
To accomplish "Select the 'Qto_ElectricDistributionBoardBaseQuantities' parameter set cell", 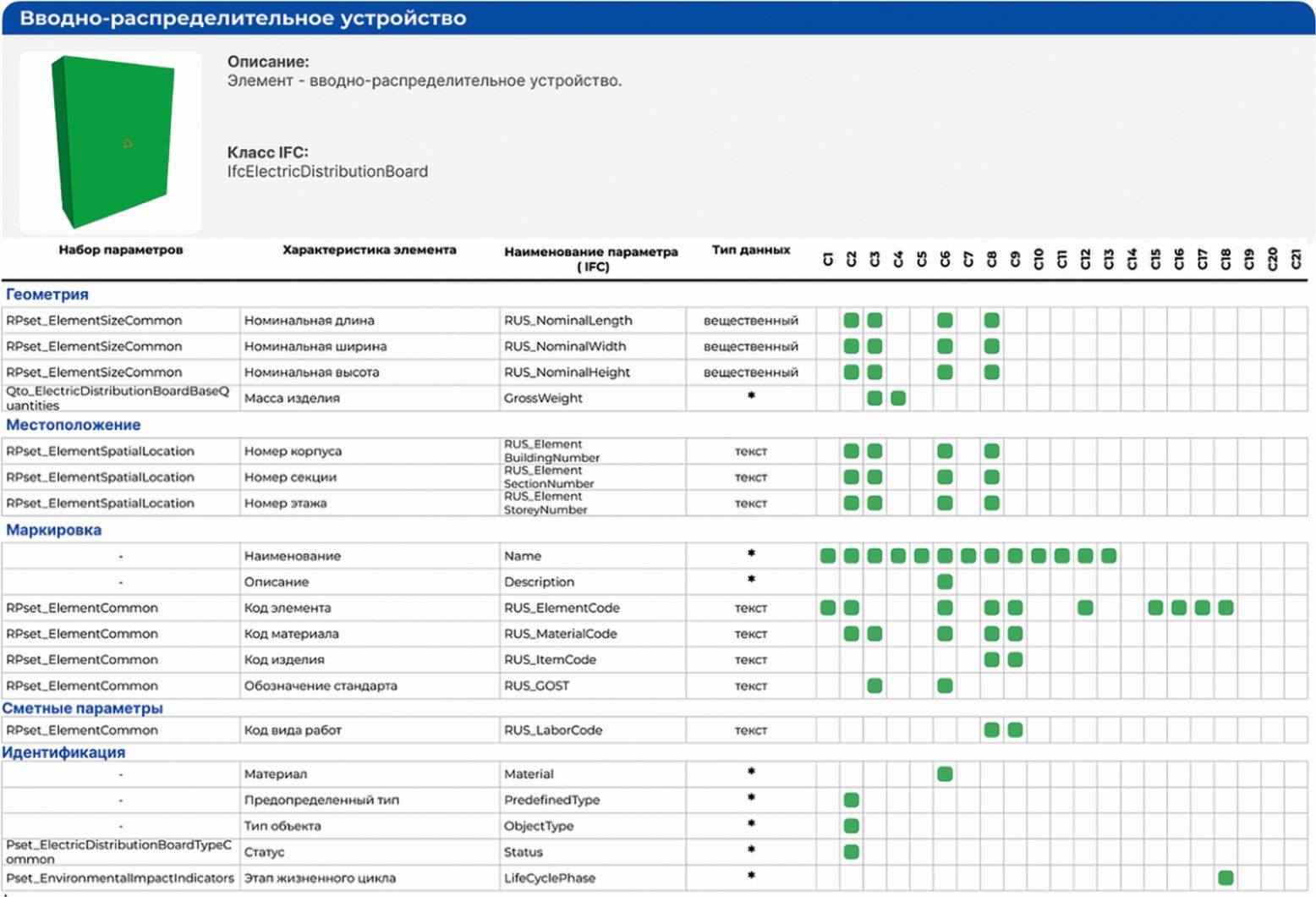I will [120, 398].
